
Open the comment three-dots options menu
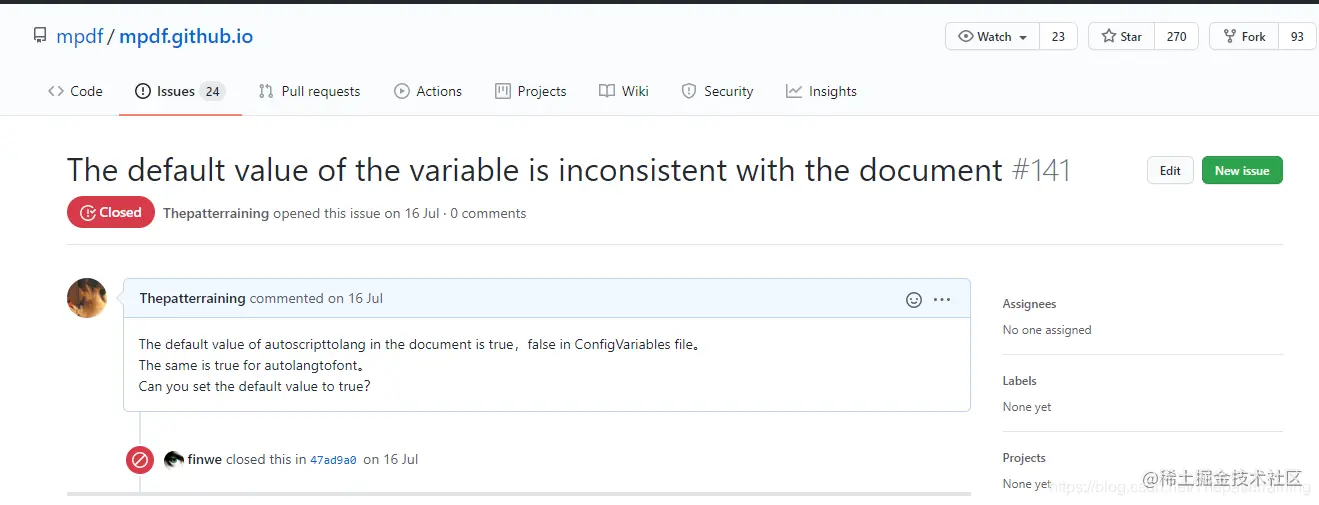tap(942, 299)
